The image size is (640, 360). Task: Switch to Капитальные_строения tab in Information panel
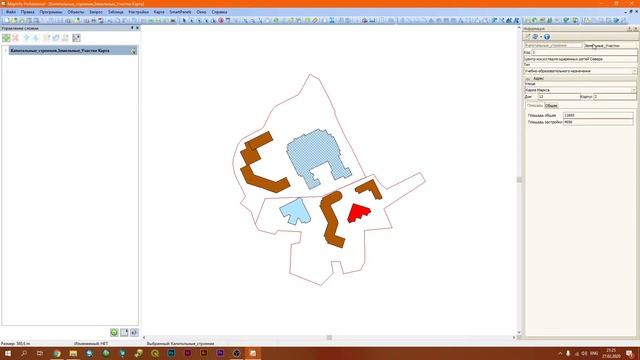click(x=553, y=46)
